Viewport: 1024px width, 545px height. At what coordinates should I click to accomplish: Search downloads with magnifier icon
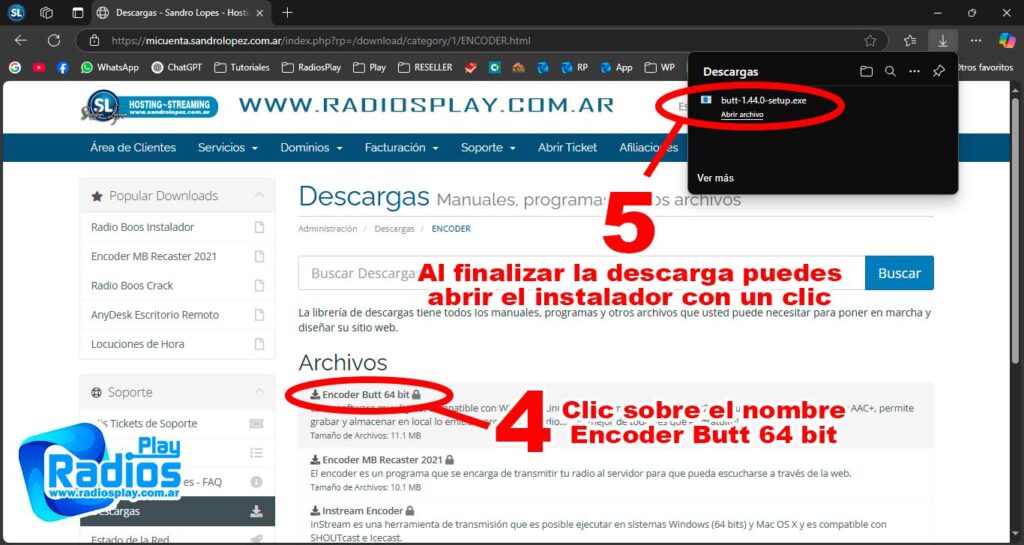890,72
